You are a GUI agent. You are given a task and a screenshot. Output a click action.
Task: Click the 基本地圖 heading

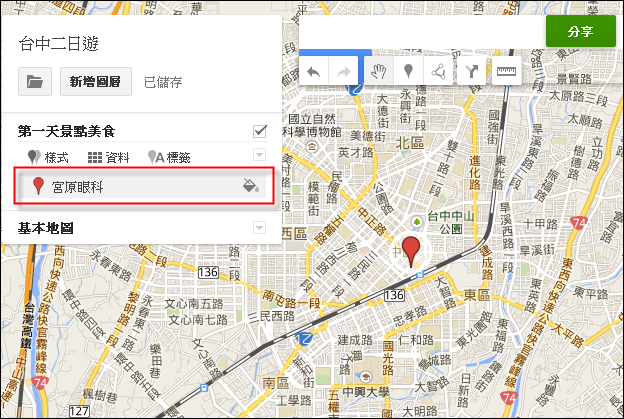pyautogui.click(x=46, y=228)
